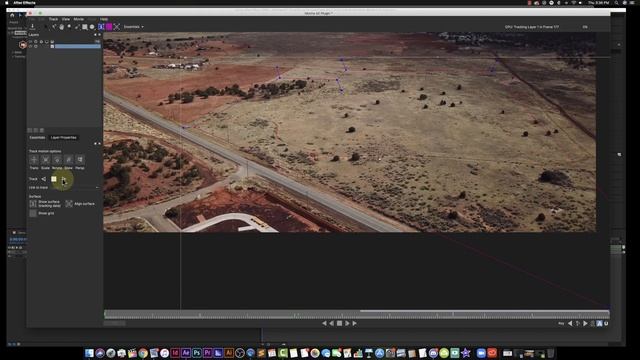
Task: Toggle visibility eye of the selected layer
Action: [x=30, y=46]
